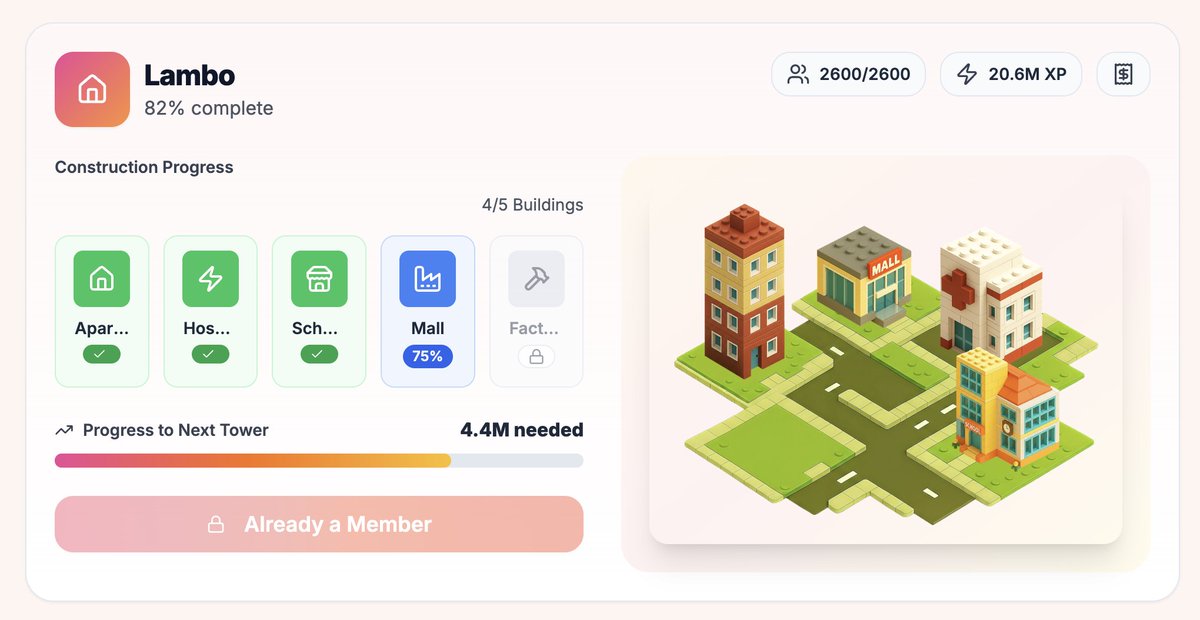Click the Hospital completed checkmark badge

pos(210,354)
